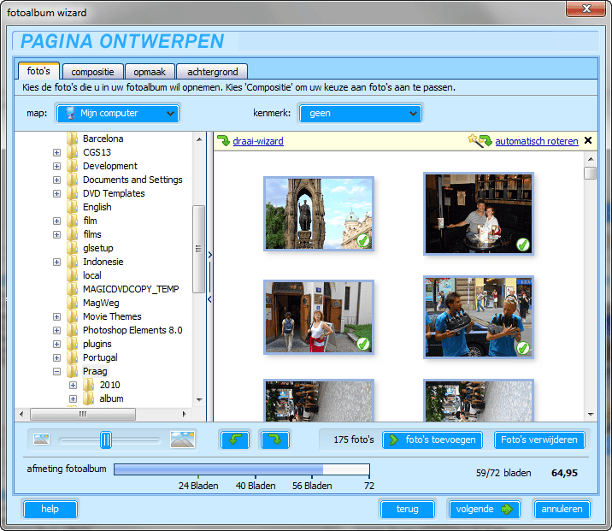Click the folder tree scroll up arrow

click(199, 139)
